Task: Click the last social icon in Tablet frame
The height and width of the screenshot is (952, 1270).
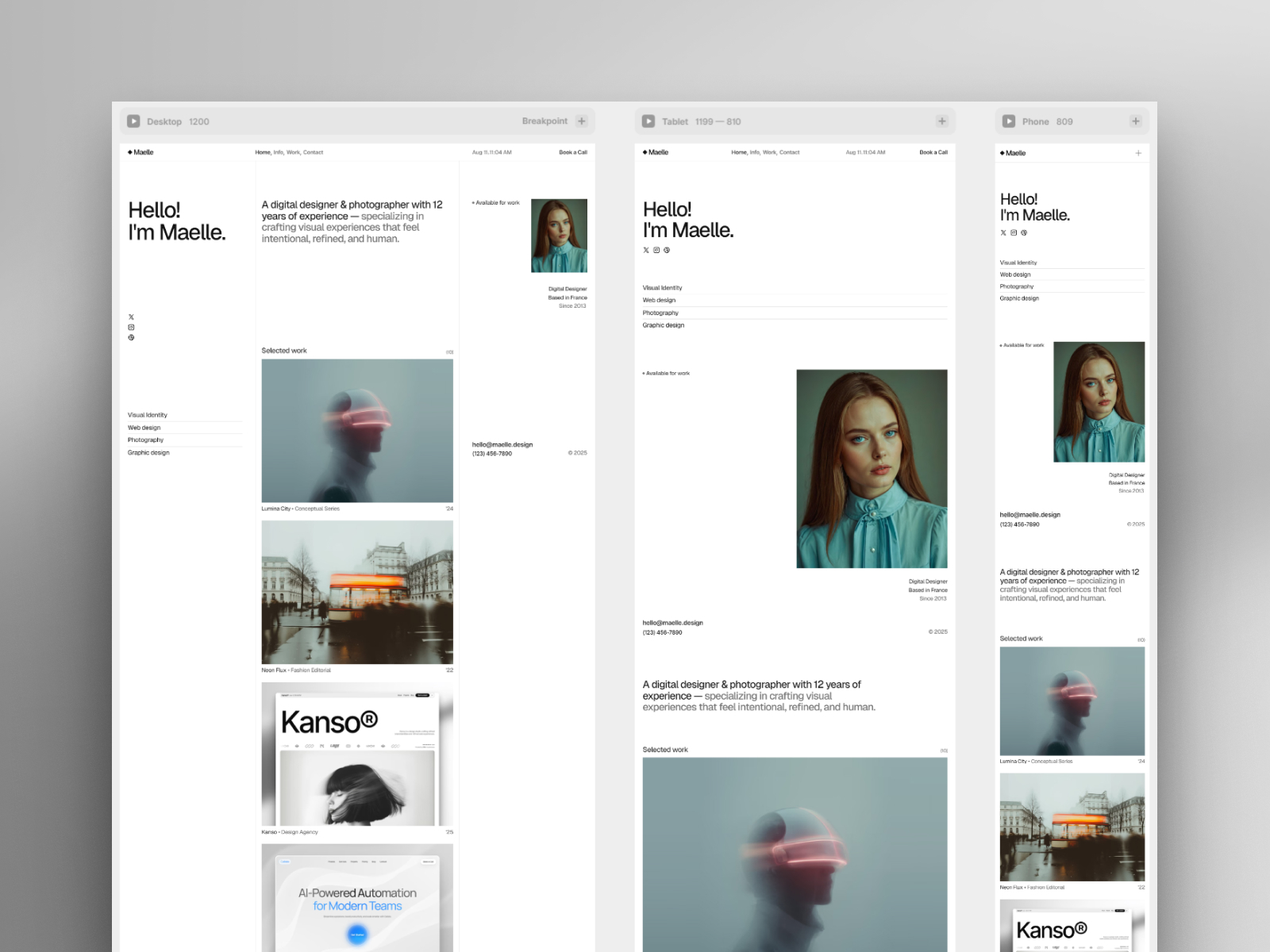Action: click(667, 250)
